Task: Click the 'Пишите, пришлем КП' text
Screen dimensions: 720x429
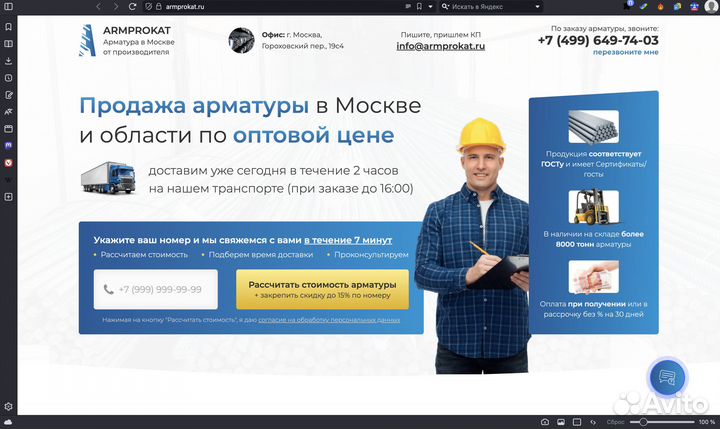Action: coord(440,35)
